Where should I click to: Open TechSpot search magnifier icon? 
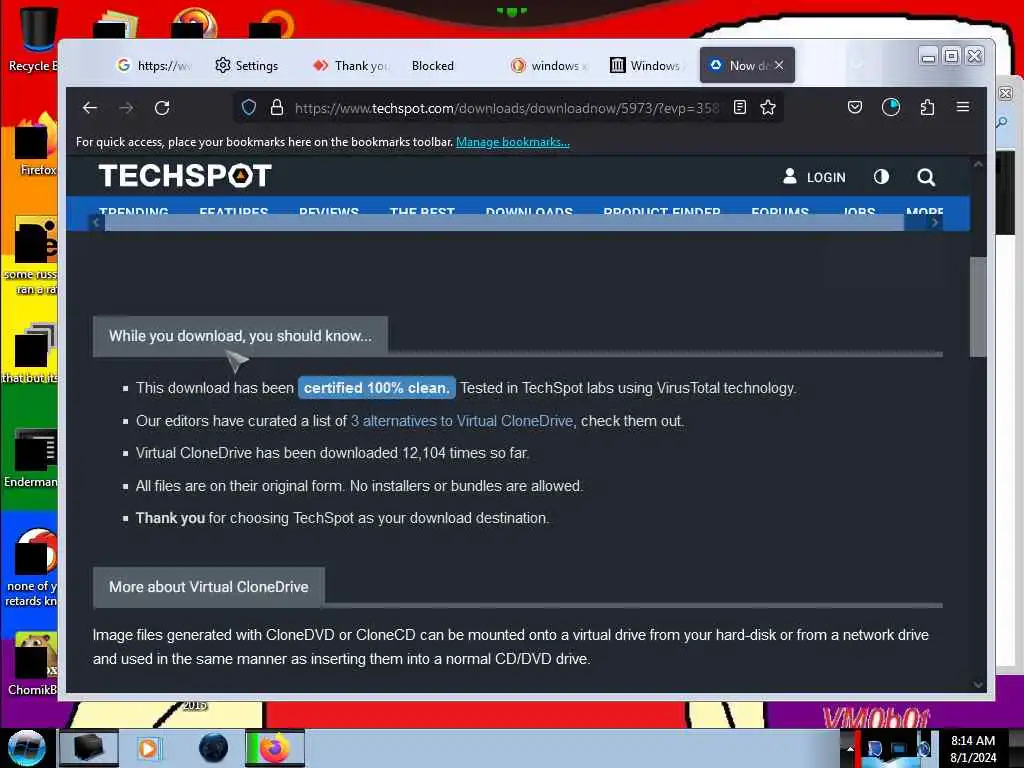point(926,177)
